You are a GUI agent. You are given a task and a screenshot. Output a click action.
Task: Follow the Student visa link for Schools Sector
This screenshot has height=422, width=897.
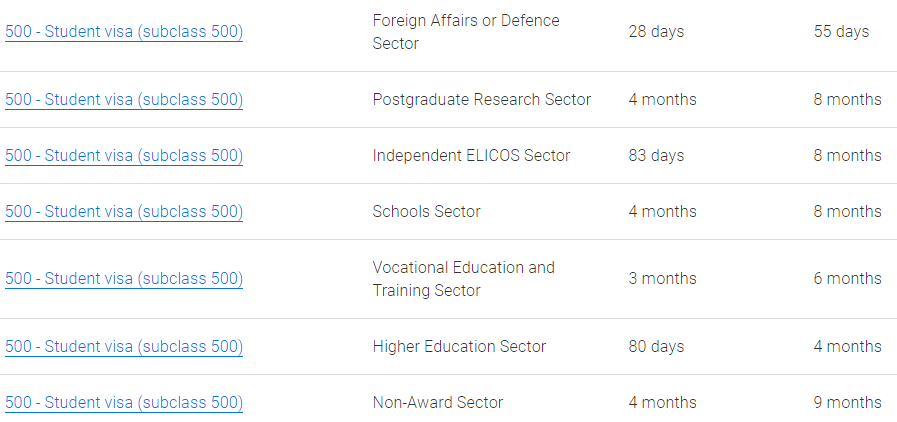[124, 212]
